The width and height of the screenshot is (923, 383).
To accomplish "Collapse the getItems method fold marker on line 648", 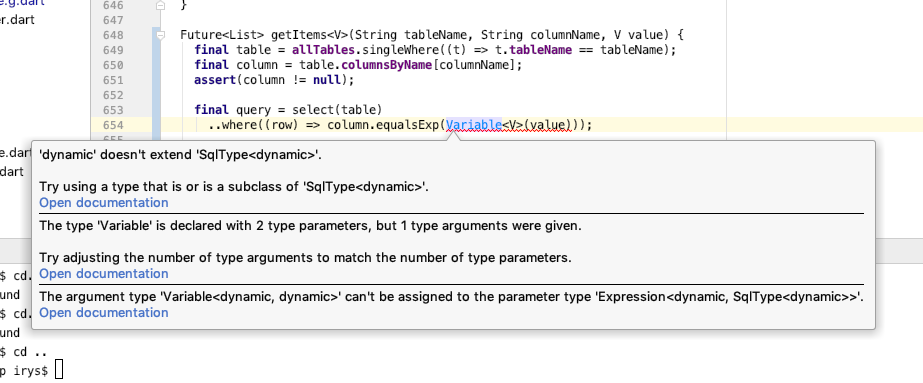I will [161, 35].
